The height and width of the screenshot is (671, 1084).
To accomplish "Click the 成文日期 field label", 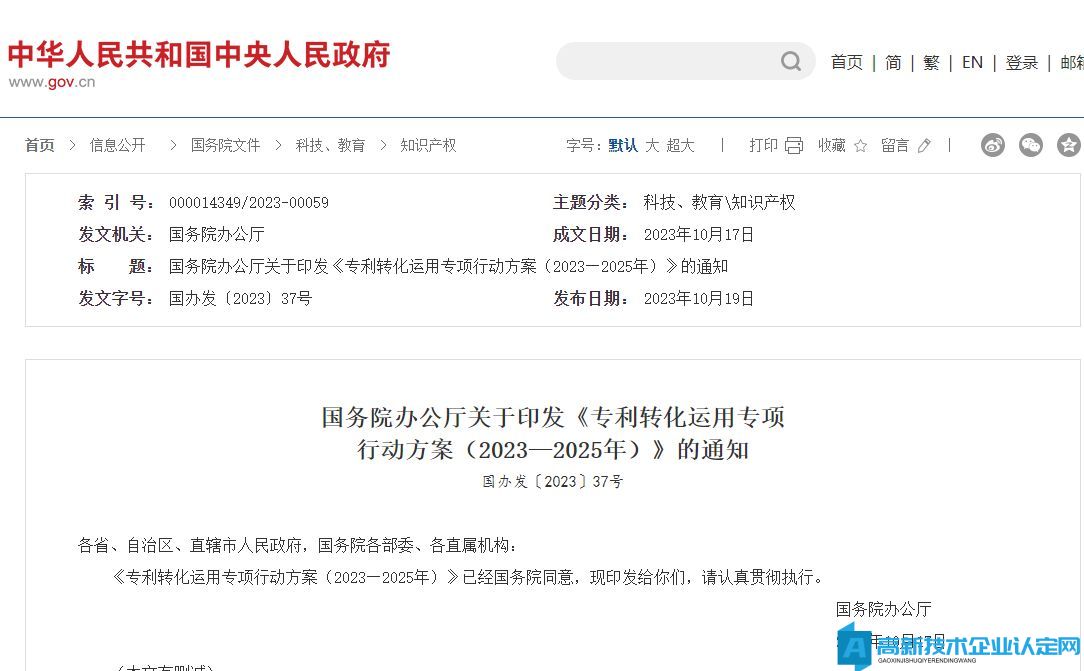I will point(590,234).
